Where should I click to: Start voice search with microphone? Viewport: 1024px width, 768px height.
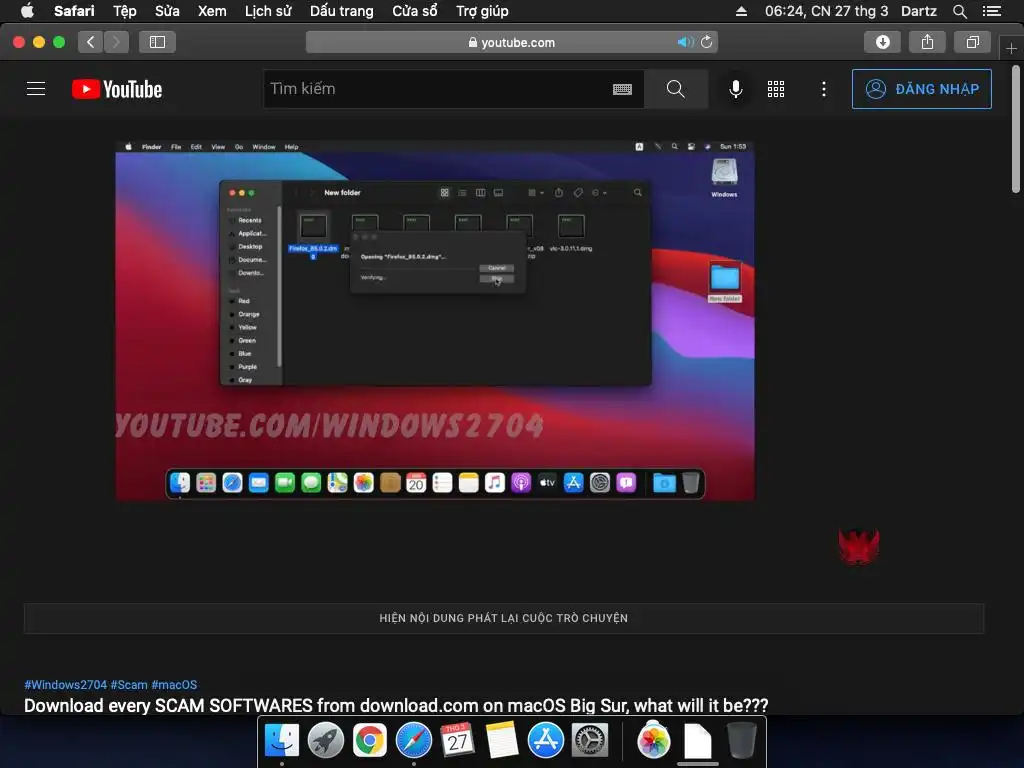pyautogui.click(x=735, y=89)
